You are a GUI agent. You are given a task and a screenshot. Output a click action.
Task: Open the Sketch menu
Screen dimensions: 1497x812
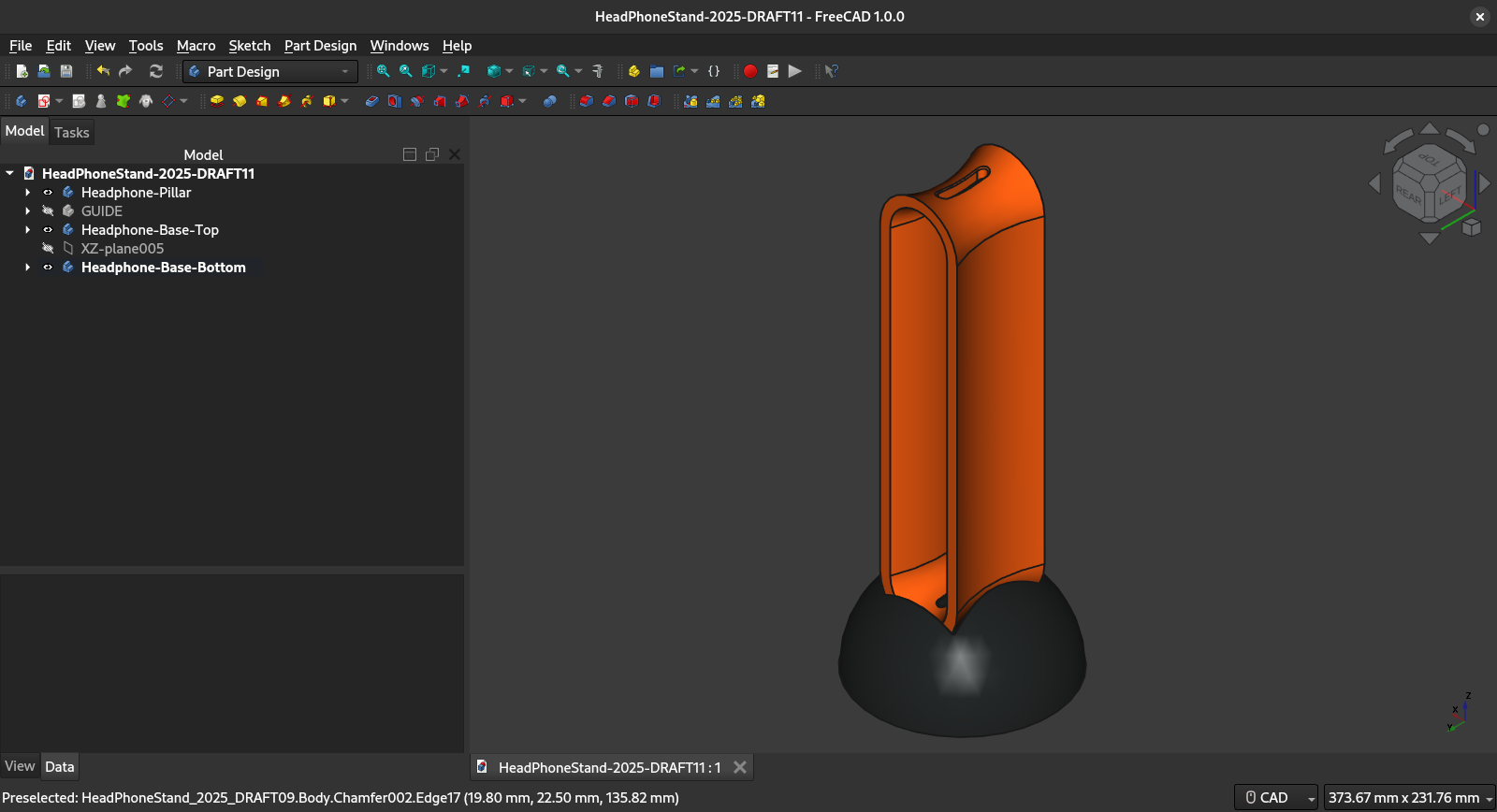tap(250, 46)
